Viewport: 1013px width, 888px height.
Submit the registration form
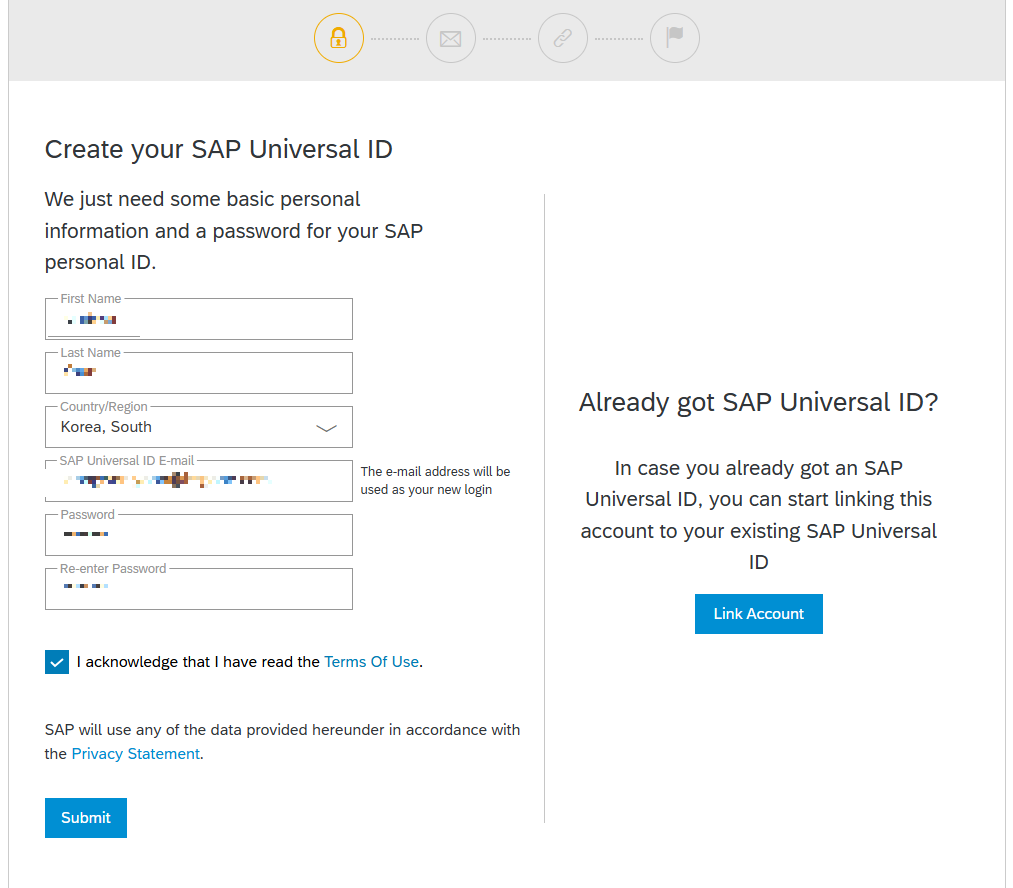click(x=86, y=818)
